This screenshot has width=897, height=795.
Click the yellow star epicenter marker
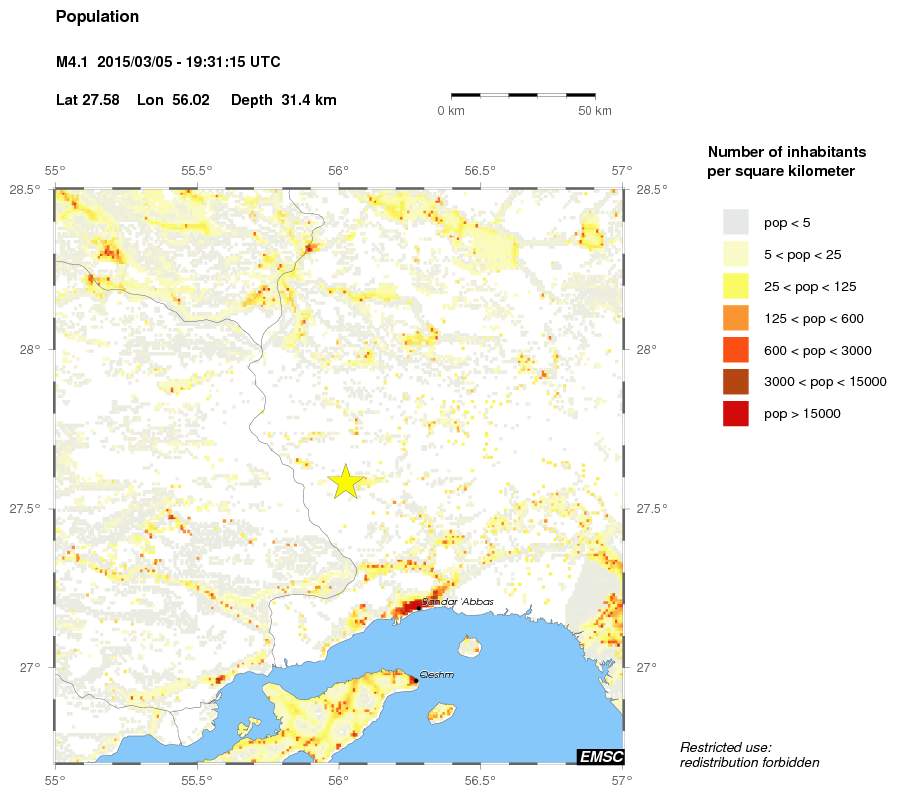coord(346,482)
